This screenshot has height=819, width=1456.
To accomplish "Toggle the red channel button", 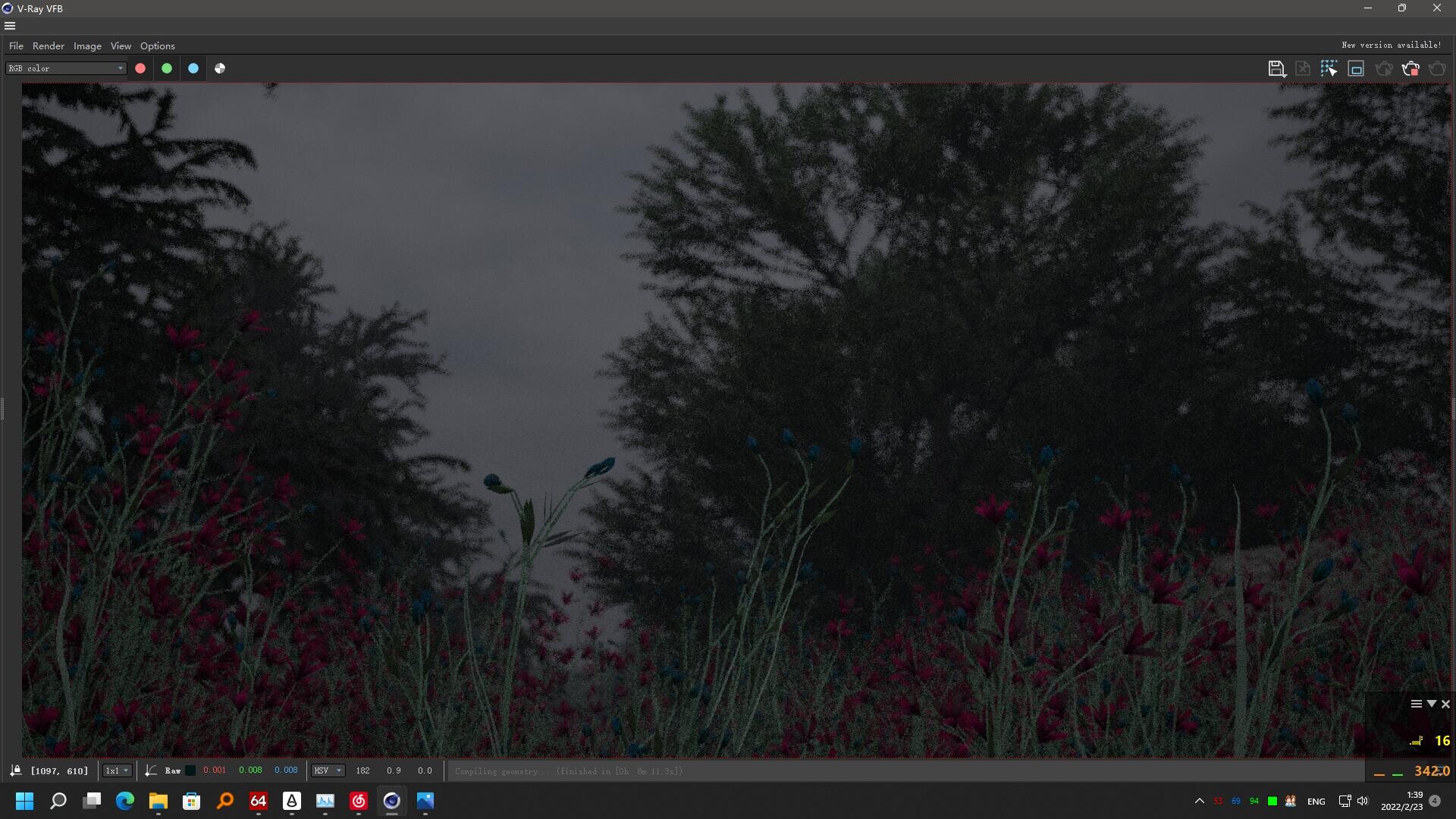I will tap(140, 68).
